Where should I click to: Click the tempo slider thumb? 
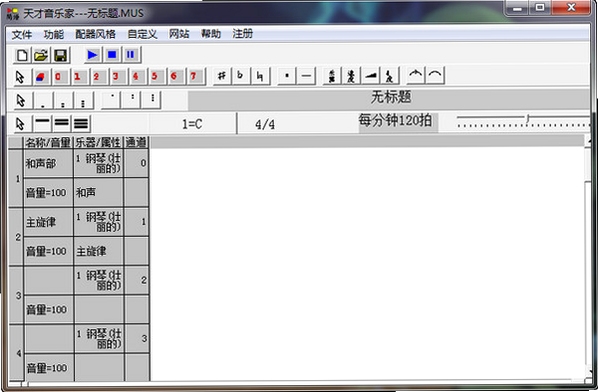tap(527, 119)
